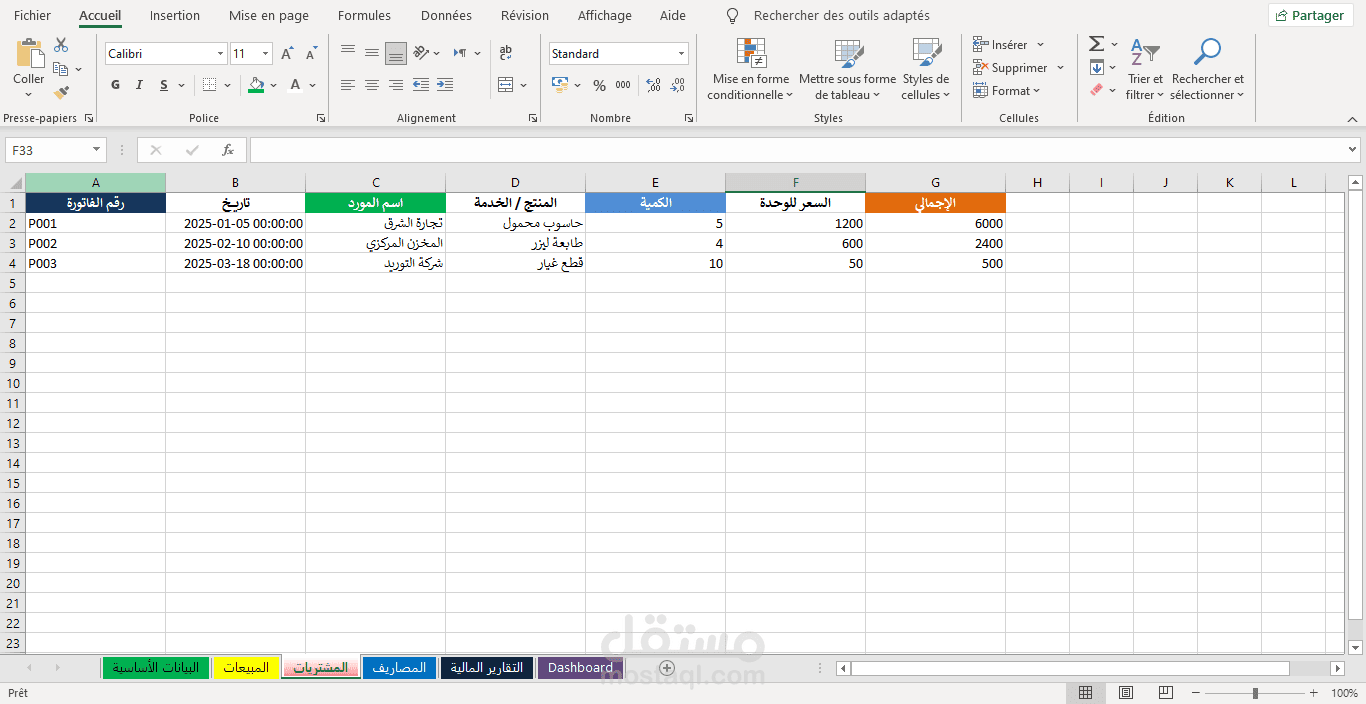Expand Styles de cellules menu
Viewport: 1366px width, 704px height.
point(925,70)
